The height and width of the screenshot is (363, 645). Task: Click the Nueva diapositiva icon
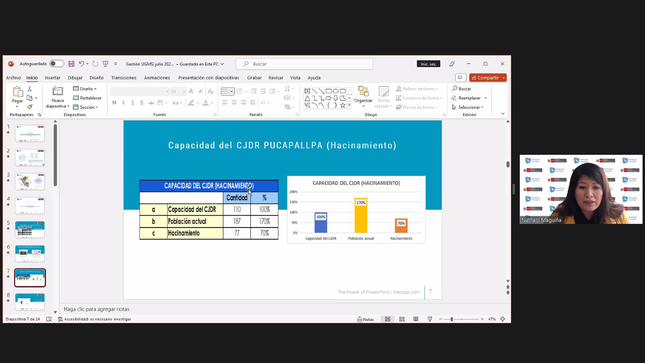tap(58, 91)
